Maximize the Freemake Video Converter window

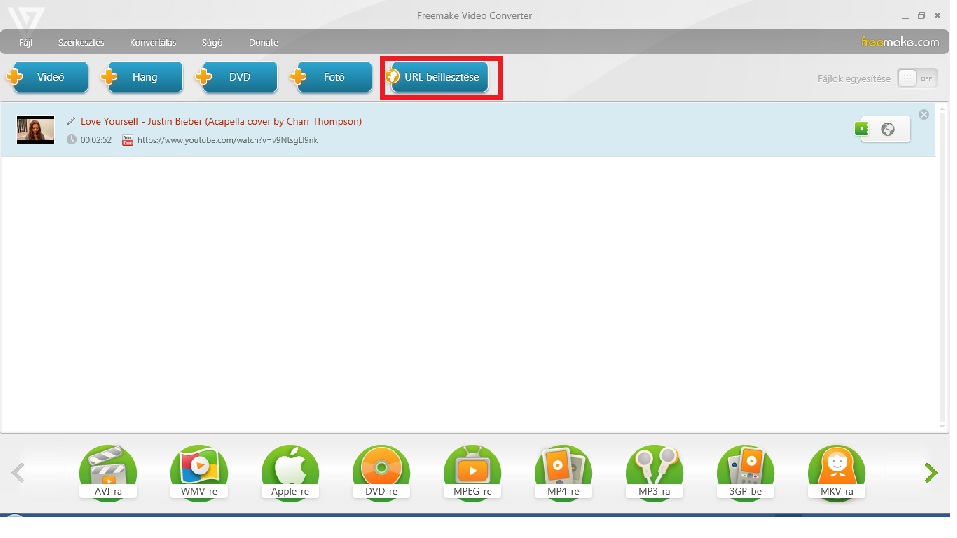pos(922,16)
